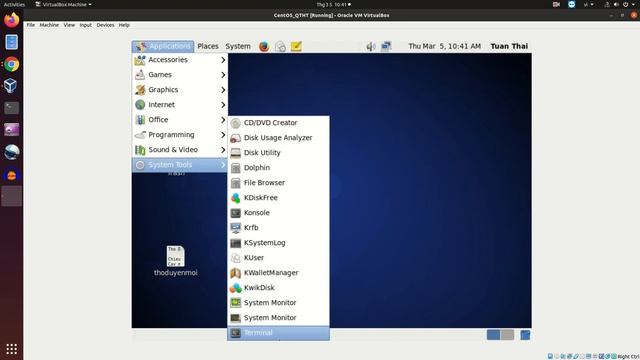Viewport: 640px width, 360px height.
Task: Click the volume speaker icon in panel
Action: coord(371,47)
